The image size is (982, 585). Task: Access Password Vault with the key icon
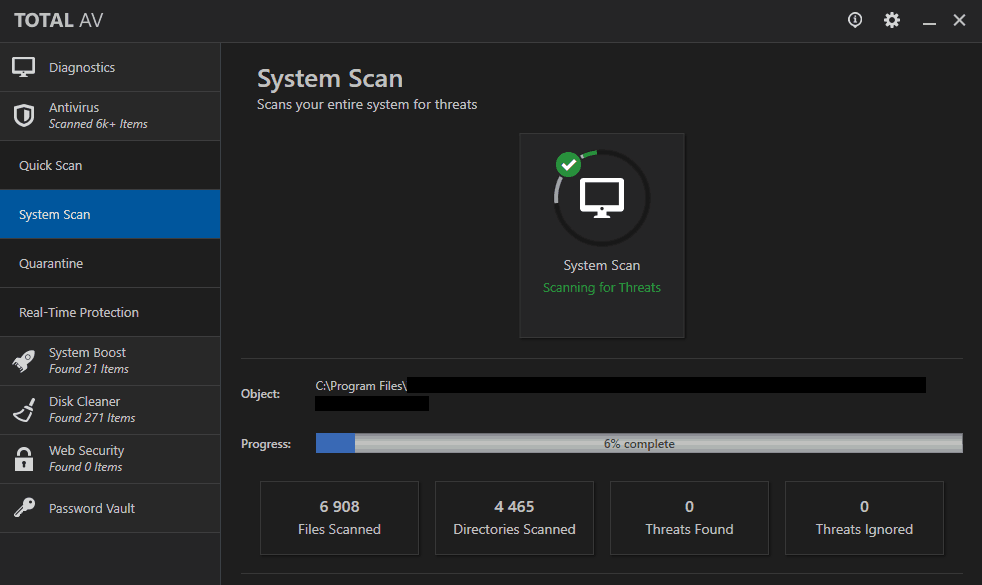(24, 507)
